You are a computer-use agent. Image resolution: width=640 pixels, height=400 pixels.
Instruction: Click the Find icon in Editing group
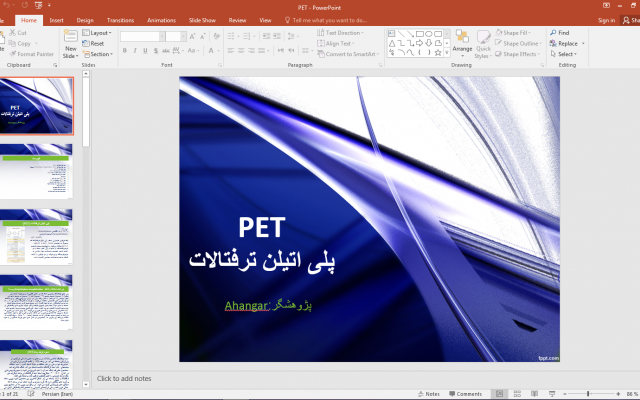(x=559, y=33)
